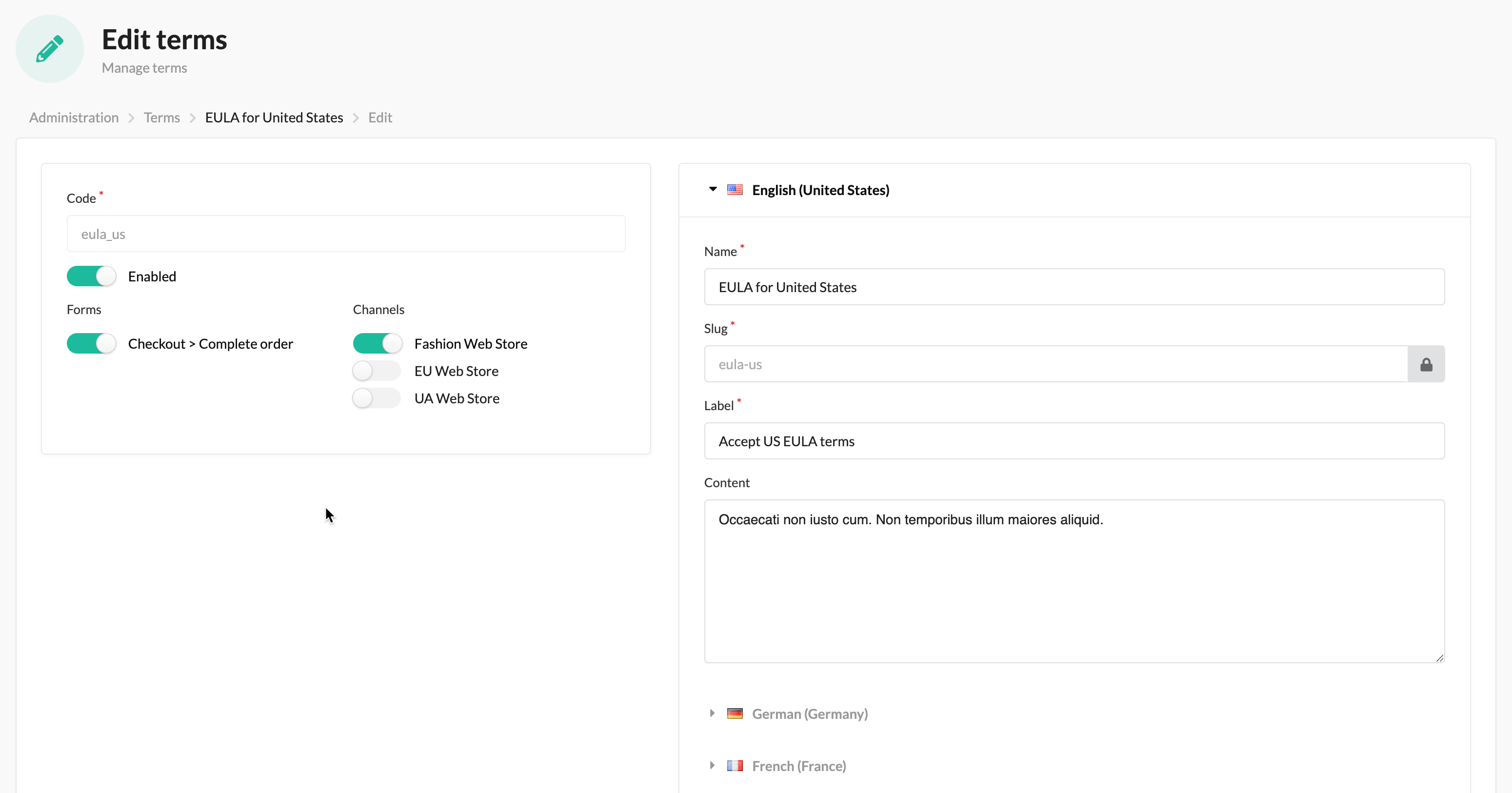
Task: Grab the Content textarea resize handle
Action: pos(1439,658)
